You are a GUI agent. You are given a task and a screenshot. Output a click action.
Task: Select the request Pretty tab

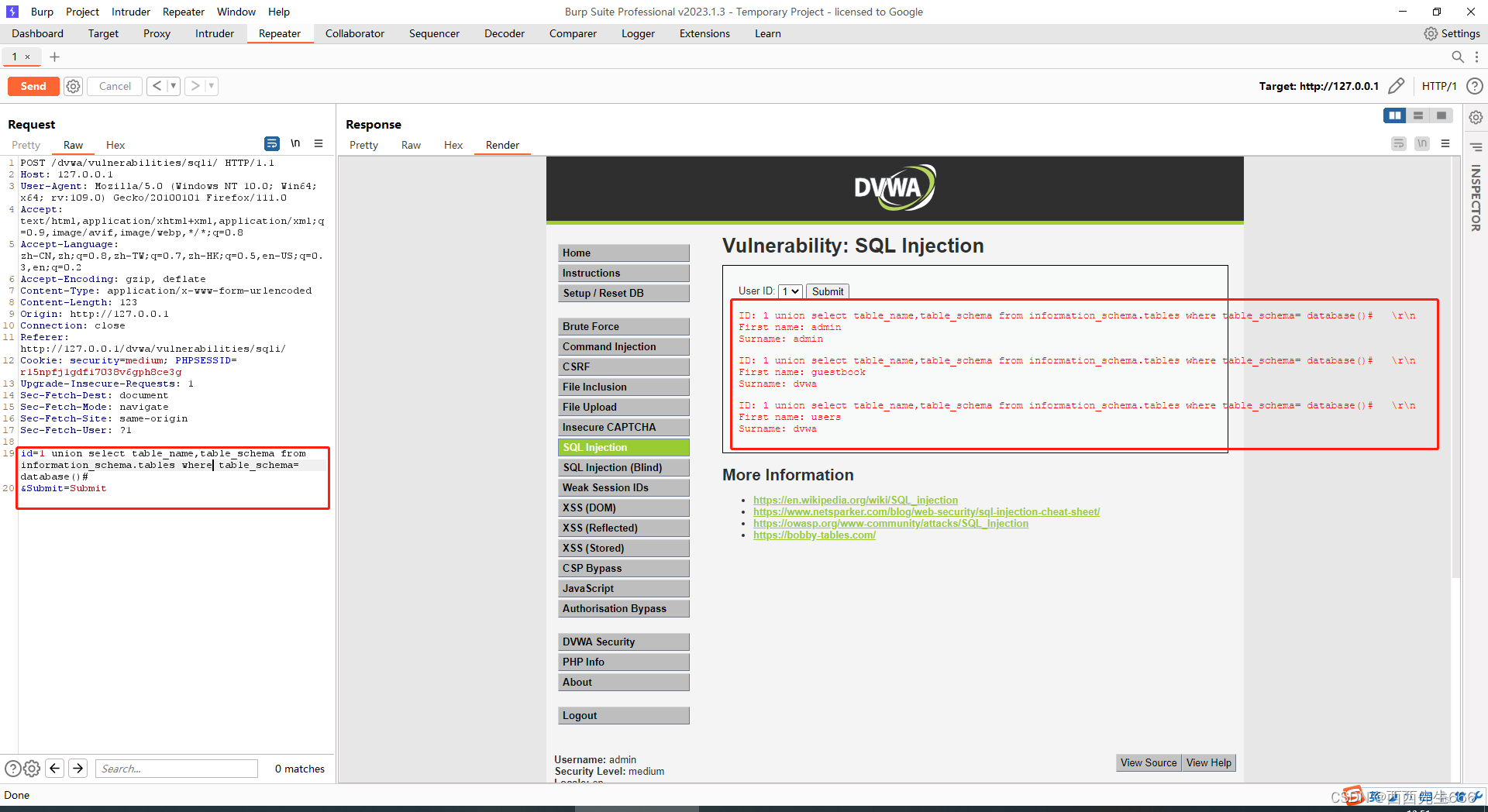click(x=26, y=145)
